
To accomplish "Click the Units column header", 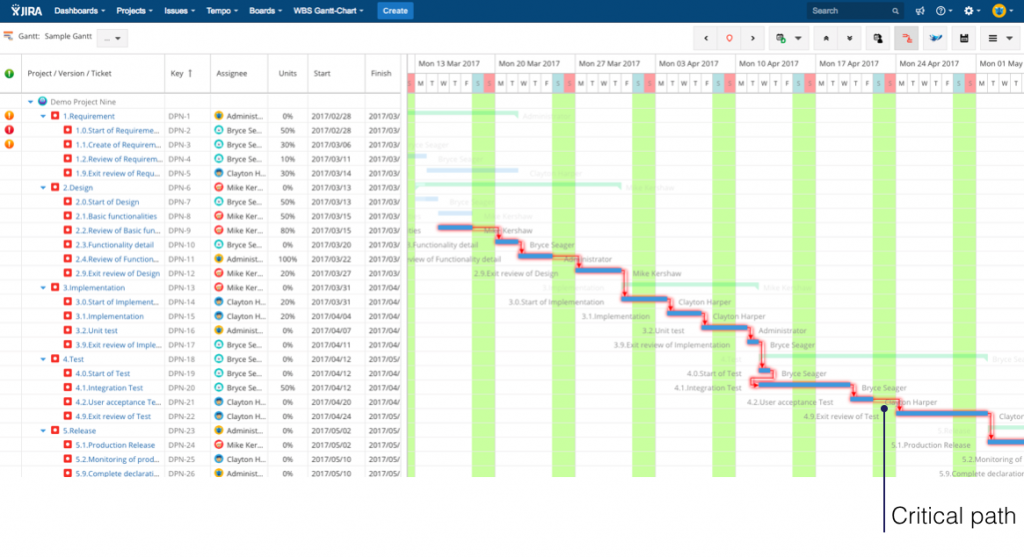I will click(x=287, y=73).
